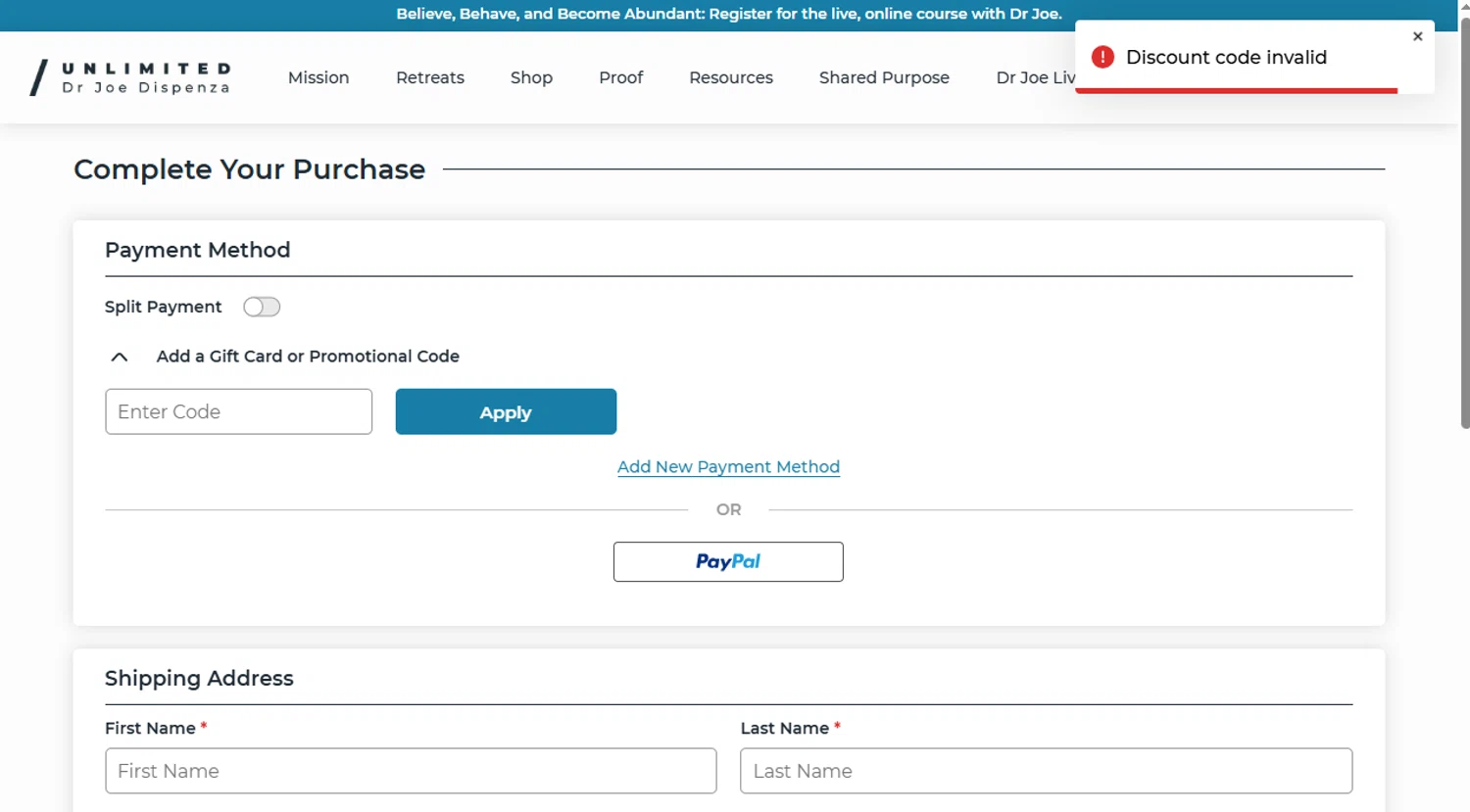Toggle the Split Payment switch
The width and height of the screenshot is (1470, 812).
pyautogui.click(x=262, y=307)
